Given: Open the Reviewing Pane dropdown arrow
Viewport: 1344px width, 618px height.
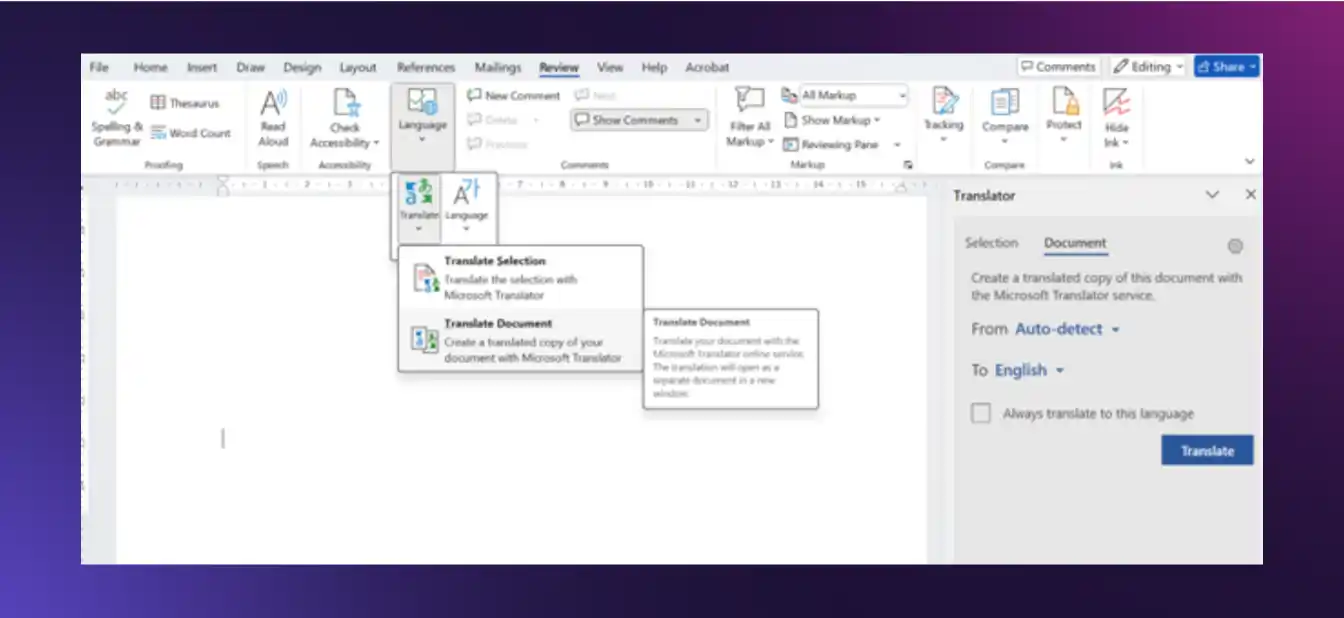Looking at the screenshot, I should point(898,145).
